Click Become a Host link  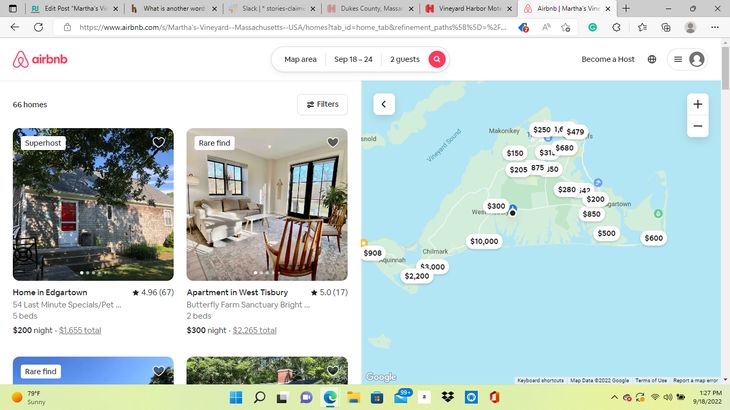pos(608,59)
